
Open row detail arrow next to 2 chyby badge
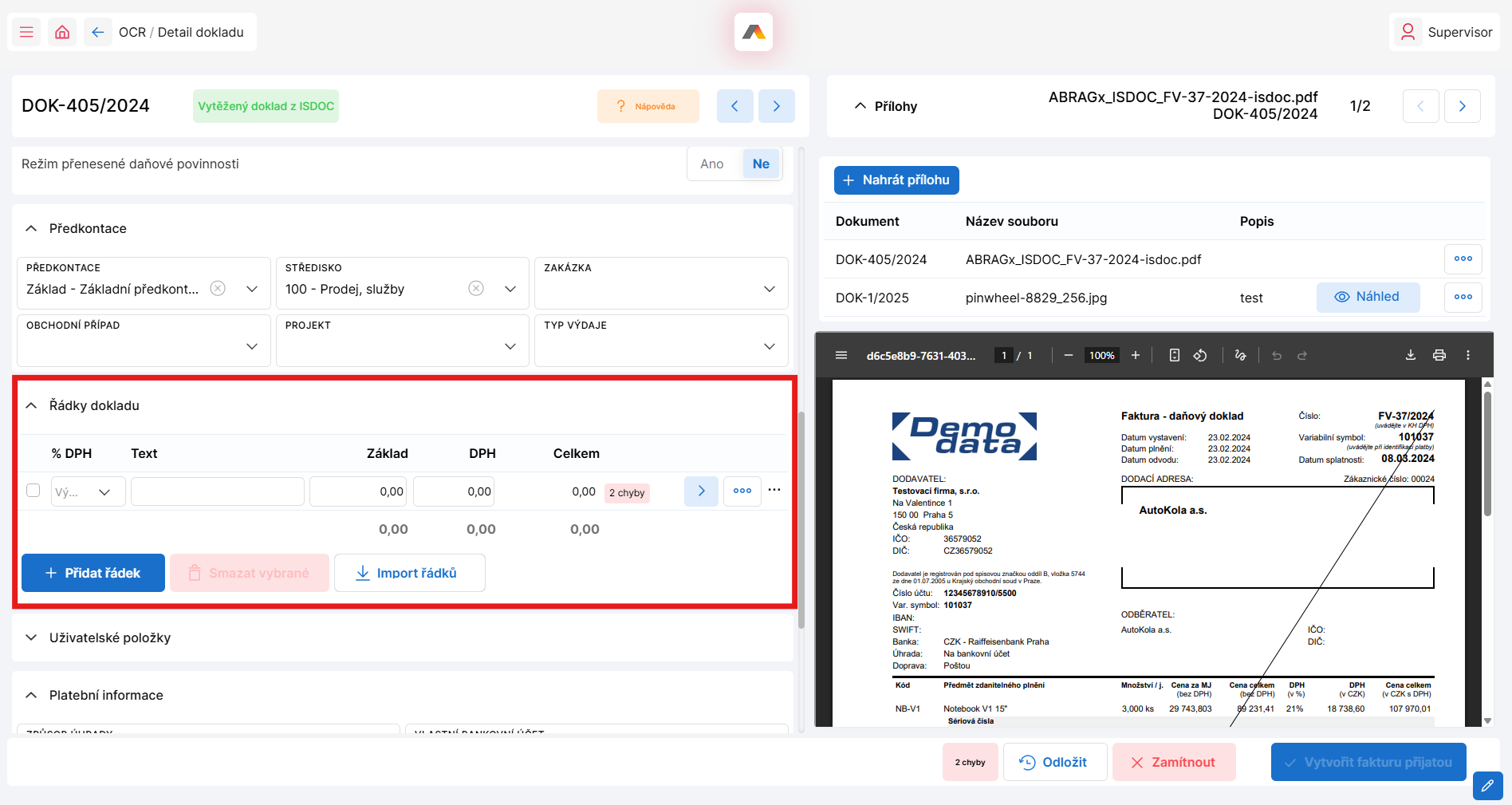click(x=702, y=491)
